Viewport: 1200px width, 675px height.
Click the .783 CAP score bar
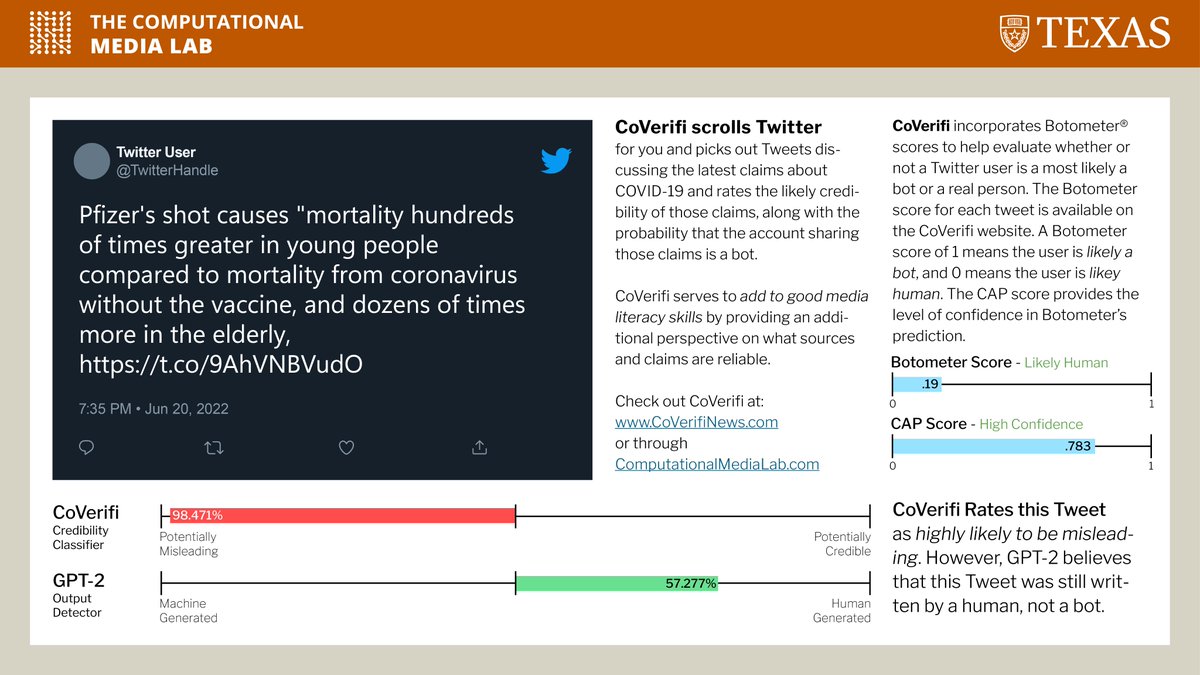pos(994,447)
